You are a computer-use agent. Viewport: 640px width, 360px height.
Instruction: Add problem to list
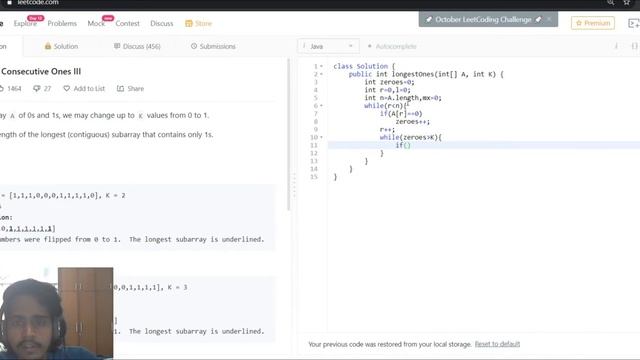click(84, 89)
